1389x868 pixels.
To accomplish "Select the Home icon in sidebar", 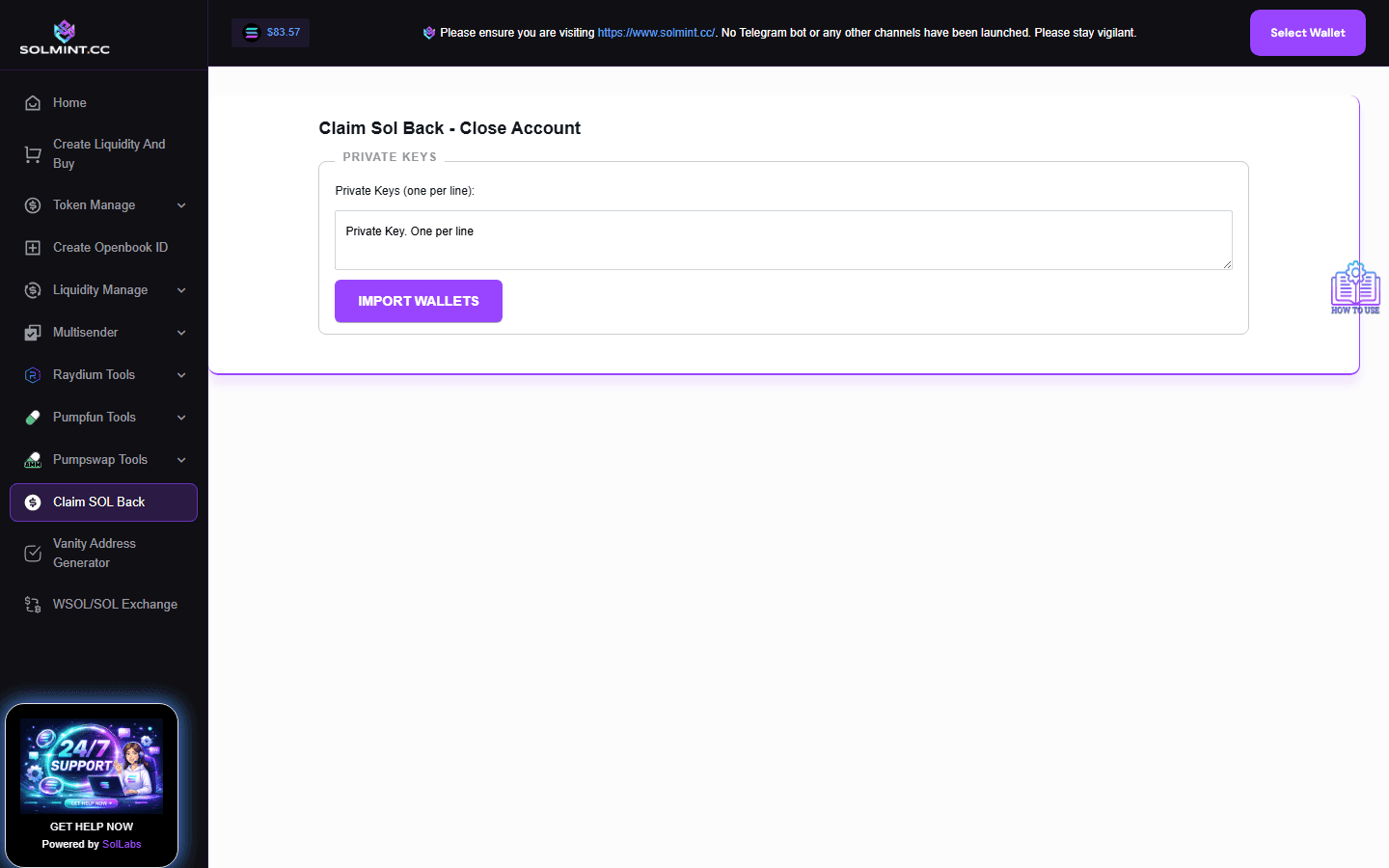I will coord(32,102).
